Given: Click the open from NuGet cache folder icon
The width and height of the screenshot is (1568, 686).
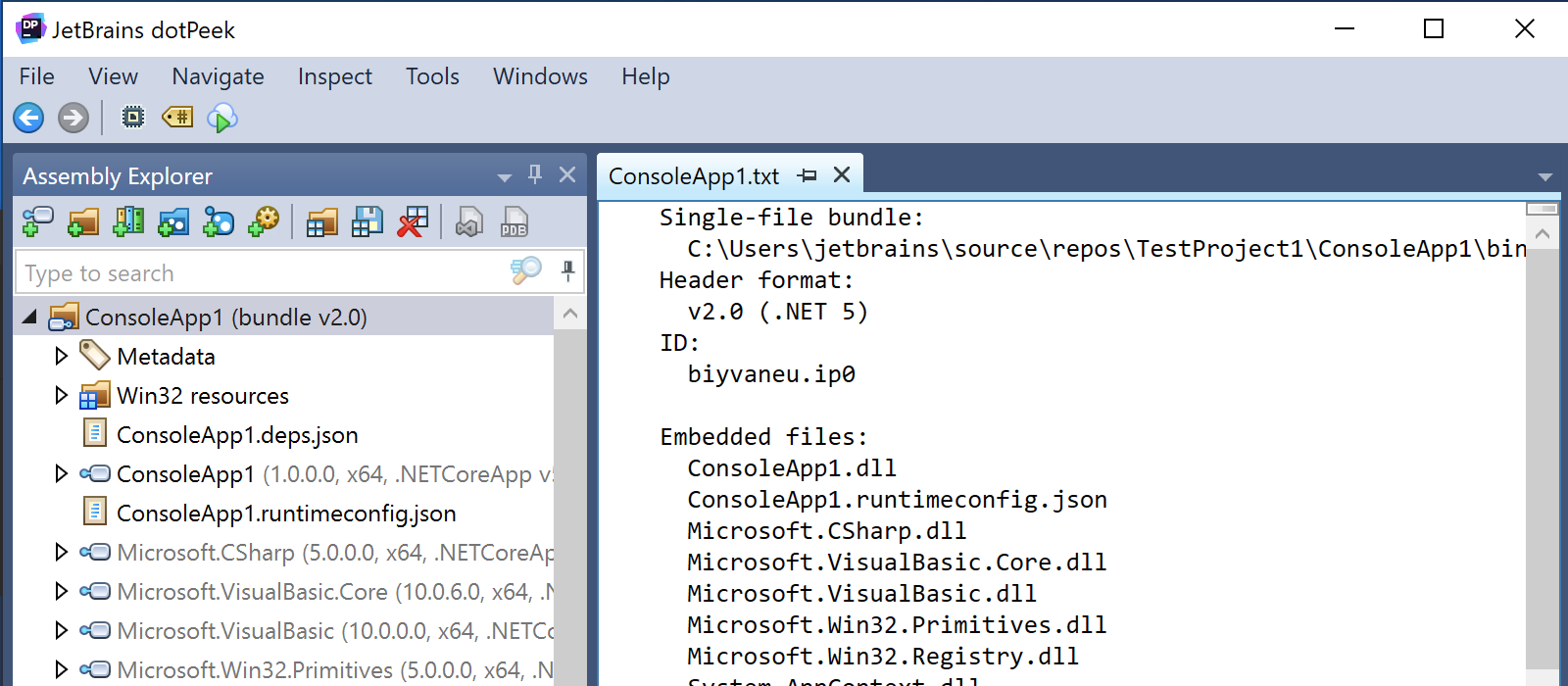Looking at the screenshot, I should tap(173, 222).
